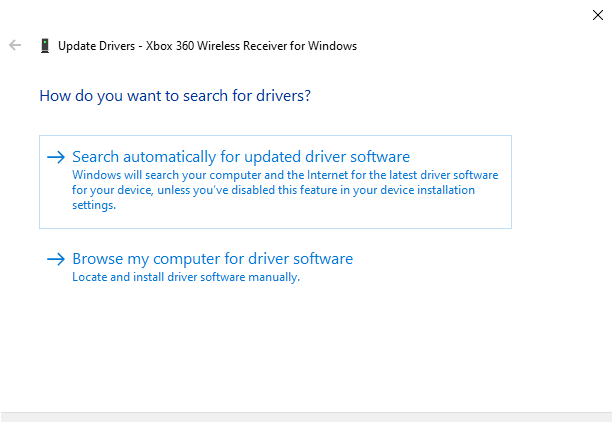
Task: Click the arrow icon beside Browse my computer
Action: (56, 259)
